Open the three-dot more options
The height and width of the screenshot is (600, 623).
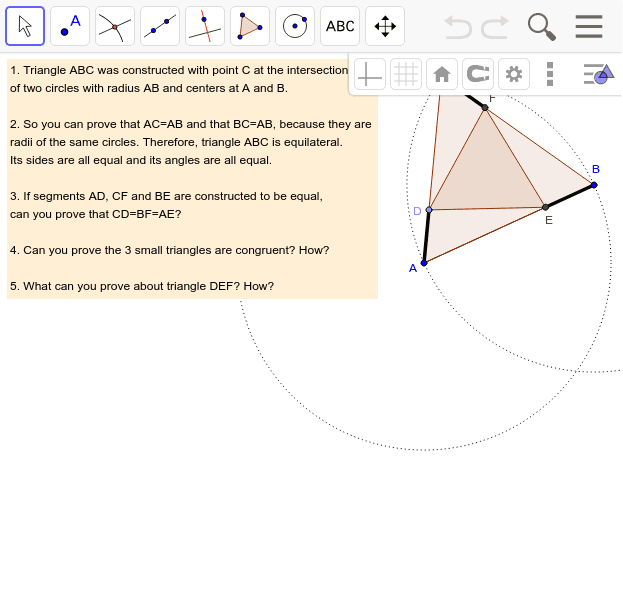point(550,74)
